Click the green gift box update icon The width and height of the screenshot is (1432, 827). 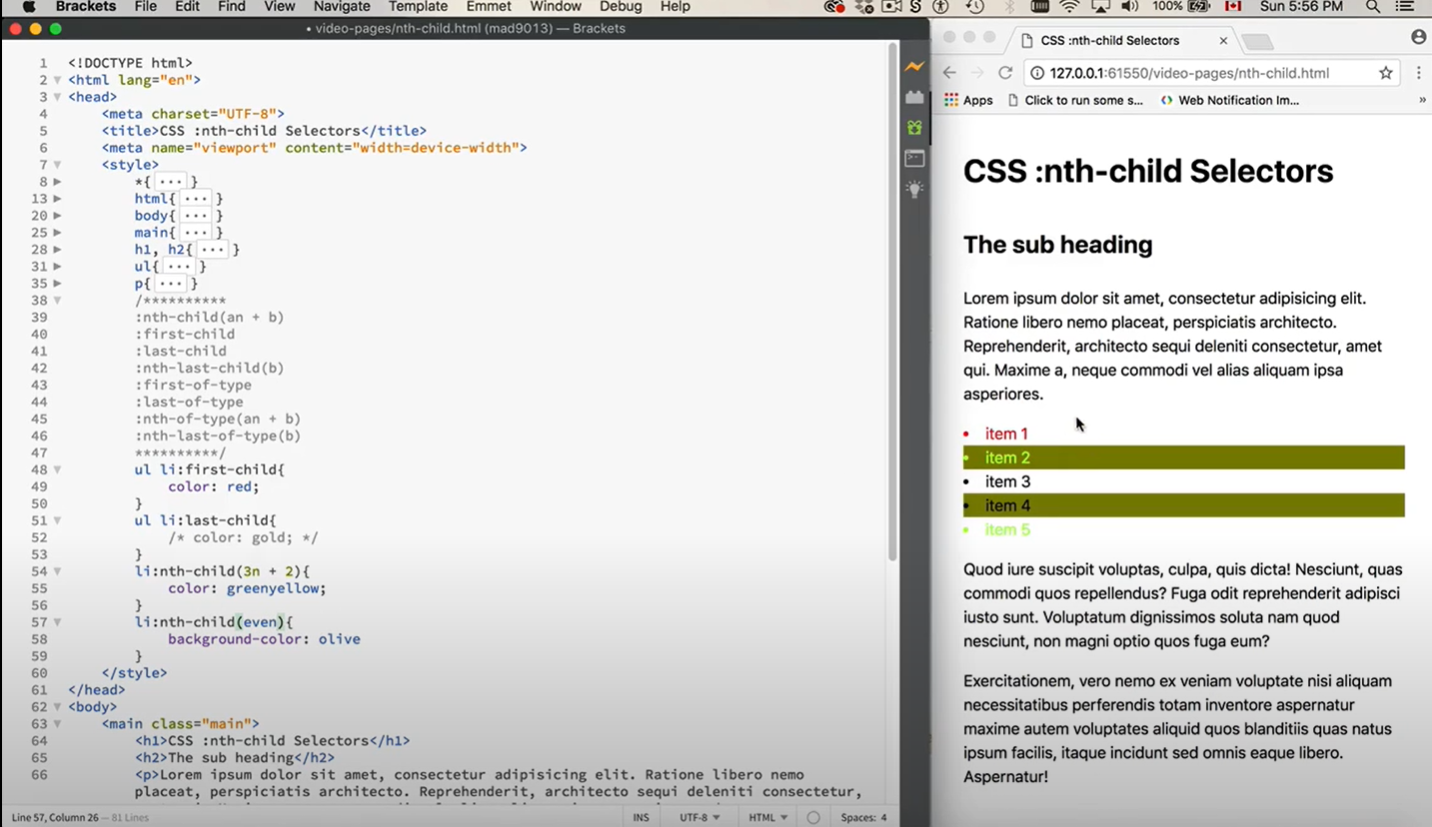pos(914,127)
